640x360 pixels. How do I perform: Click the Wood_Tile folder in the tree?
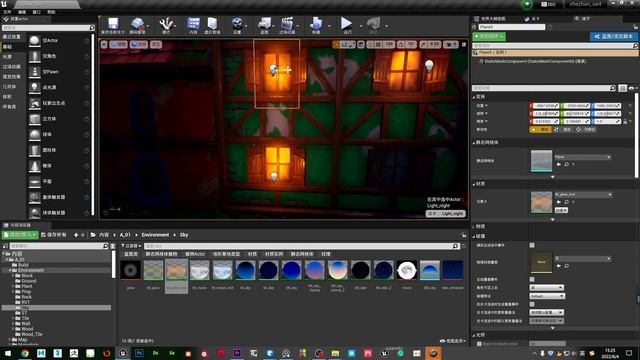(x=31, y=334)
